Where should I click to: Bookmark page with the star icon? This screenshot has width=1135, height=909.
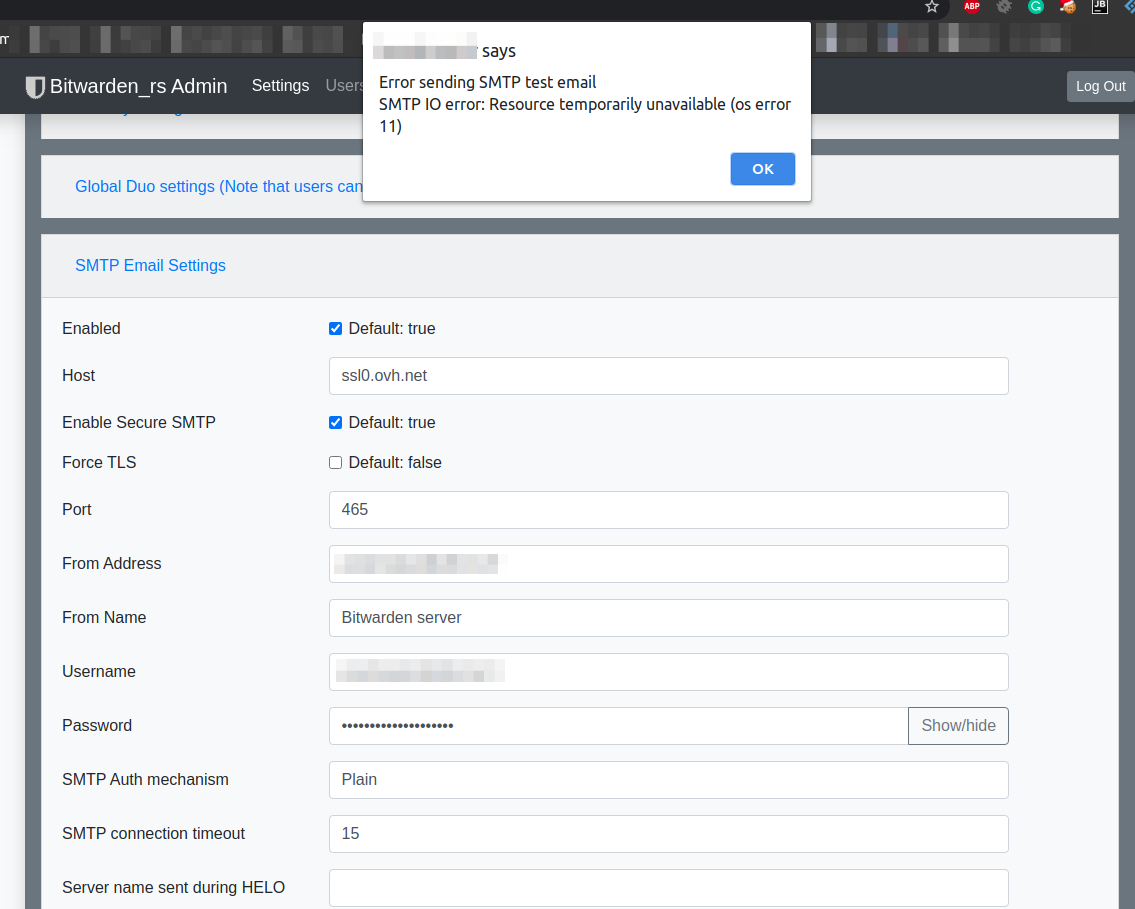tap(932, 7)
